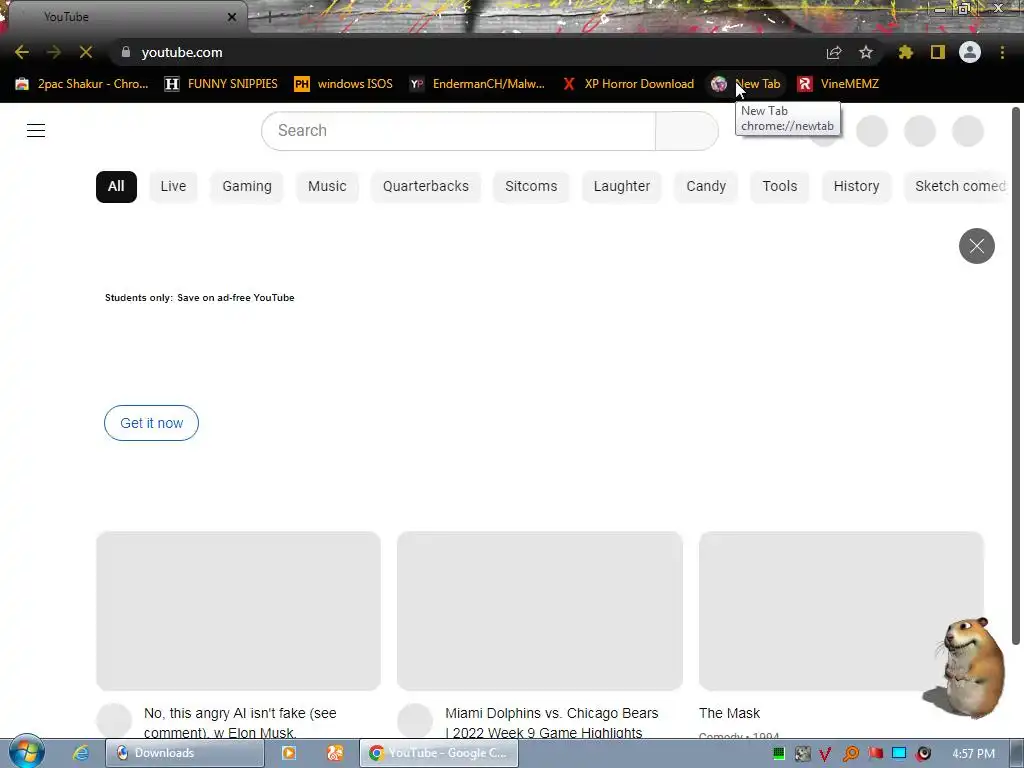Image resolution: width=1024 pixels, height=768 pixels.
Task: Select the Quarterbacks filter chip
Action: click(x=426, y=187)
